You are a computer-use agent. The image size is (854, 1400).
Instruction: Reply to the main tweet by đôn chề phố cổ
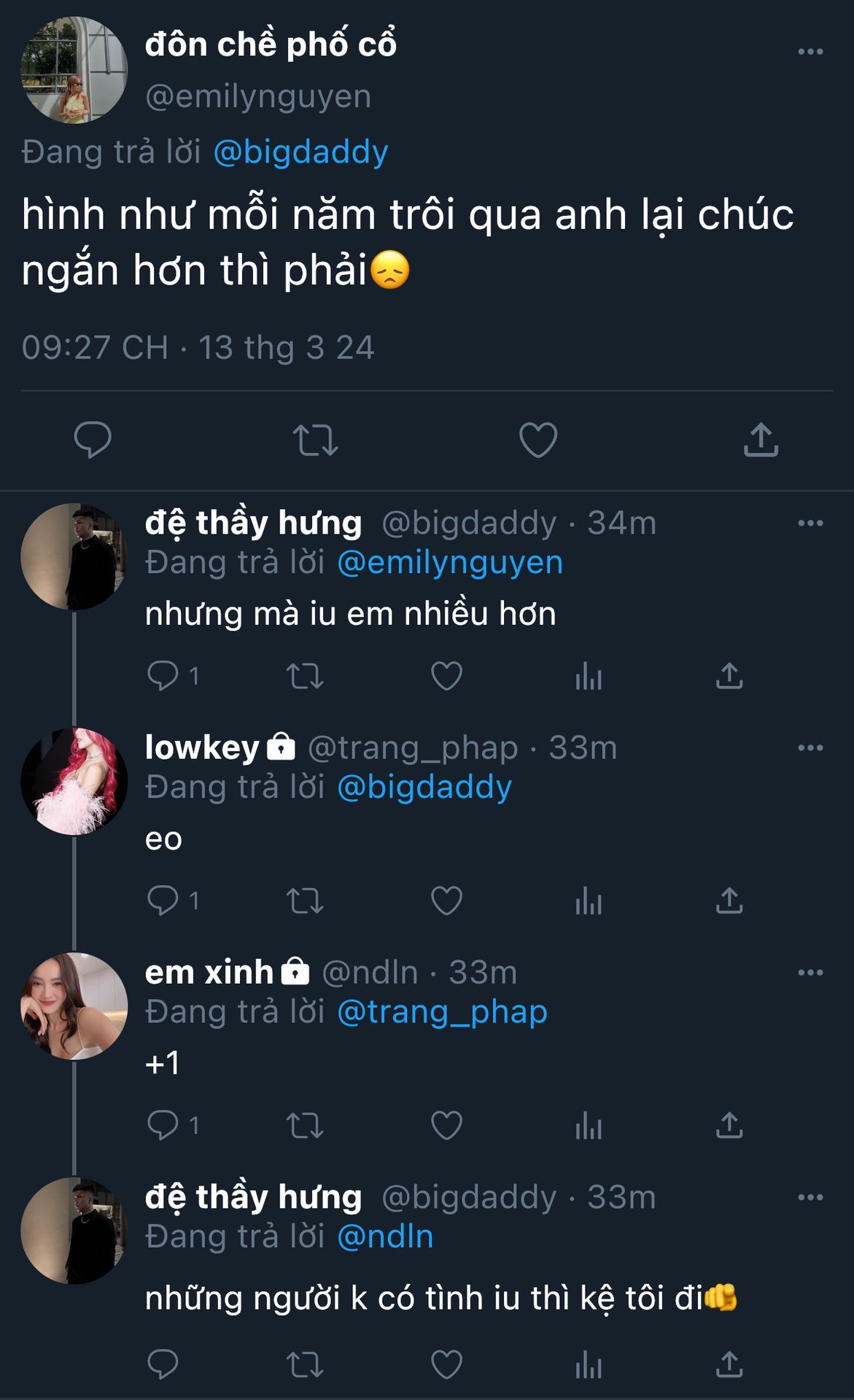pyautogui.click(x=93, y=440)
